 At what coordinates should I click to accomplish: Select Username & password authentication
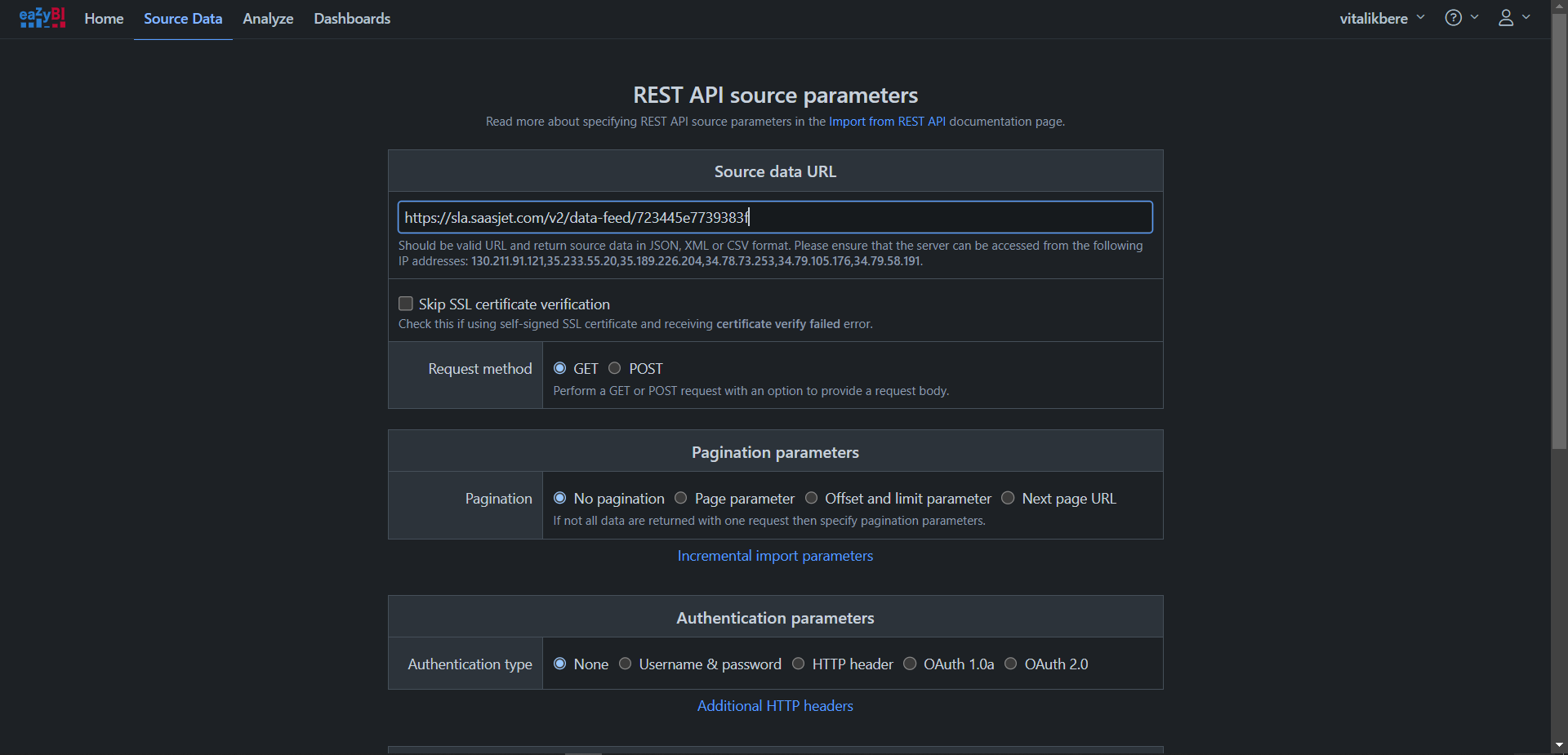click(x=626, y=664)
